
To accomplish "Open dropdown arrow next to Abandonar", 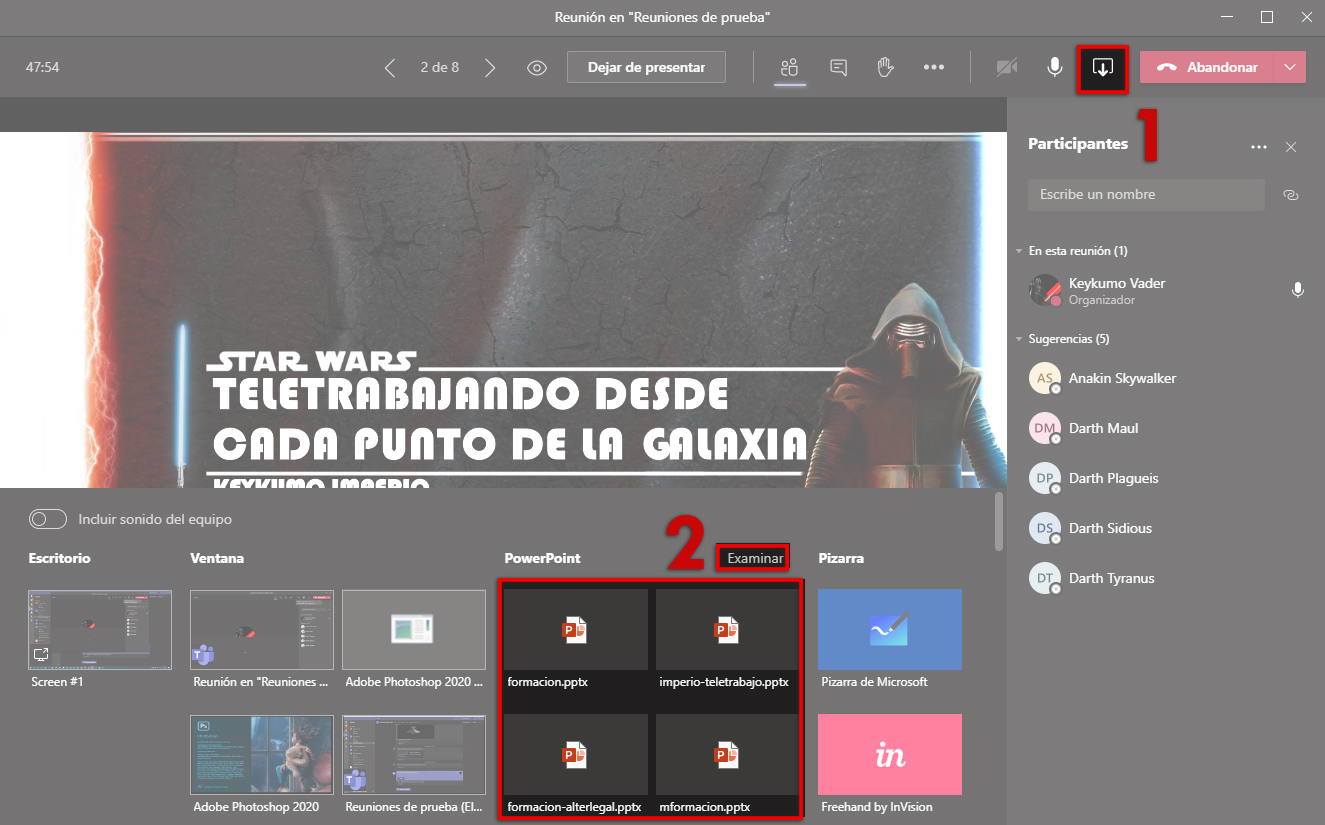I will (x=1290, y=67).
